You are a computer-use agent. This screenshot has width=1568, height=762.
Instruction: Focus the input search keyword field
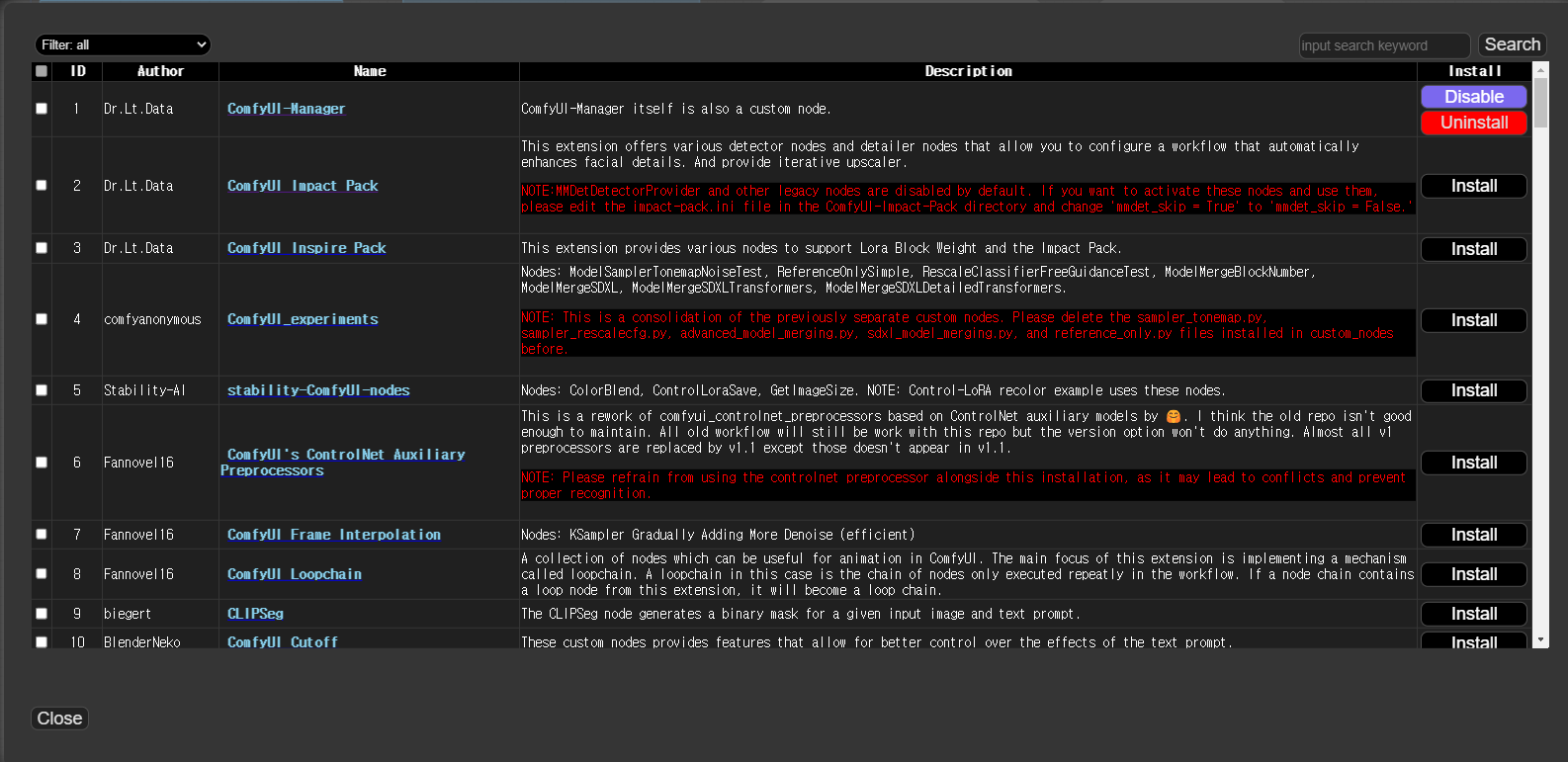coord(1384,45)
